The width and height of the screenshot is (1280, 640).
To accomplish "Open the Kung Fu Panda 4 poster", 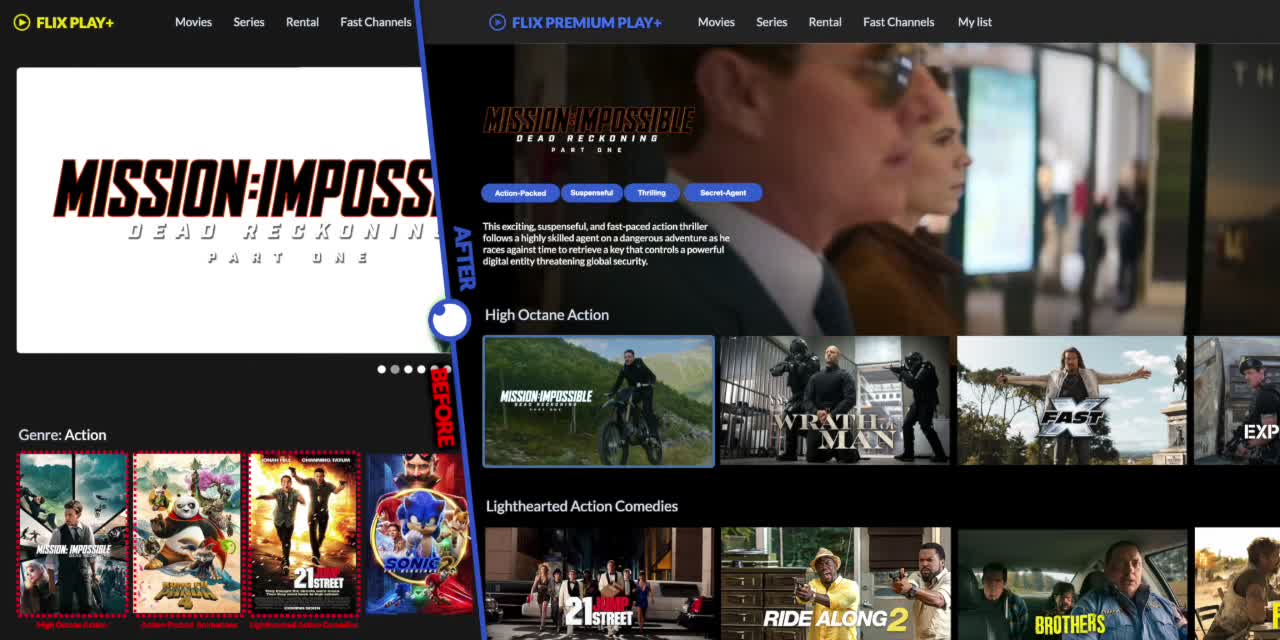I will [188, 534].
